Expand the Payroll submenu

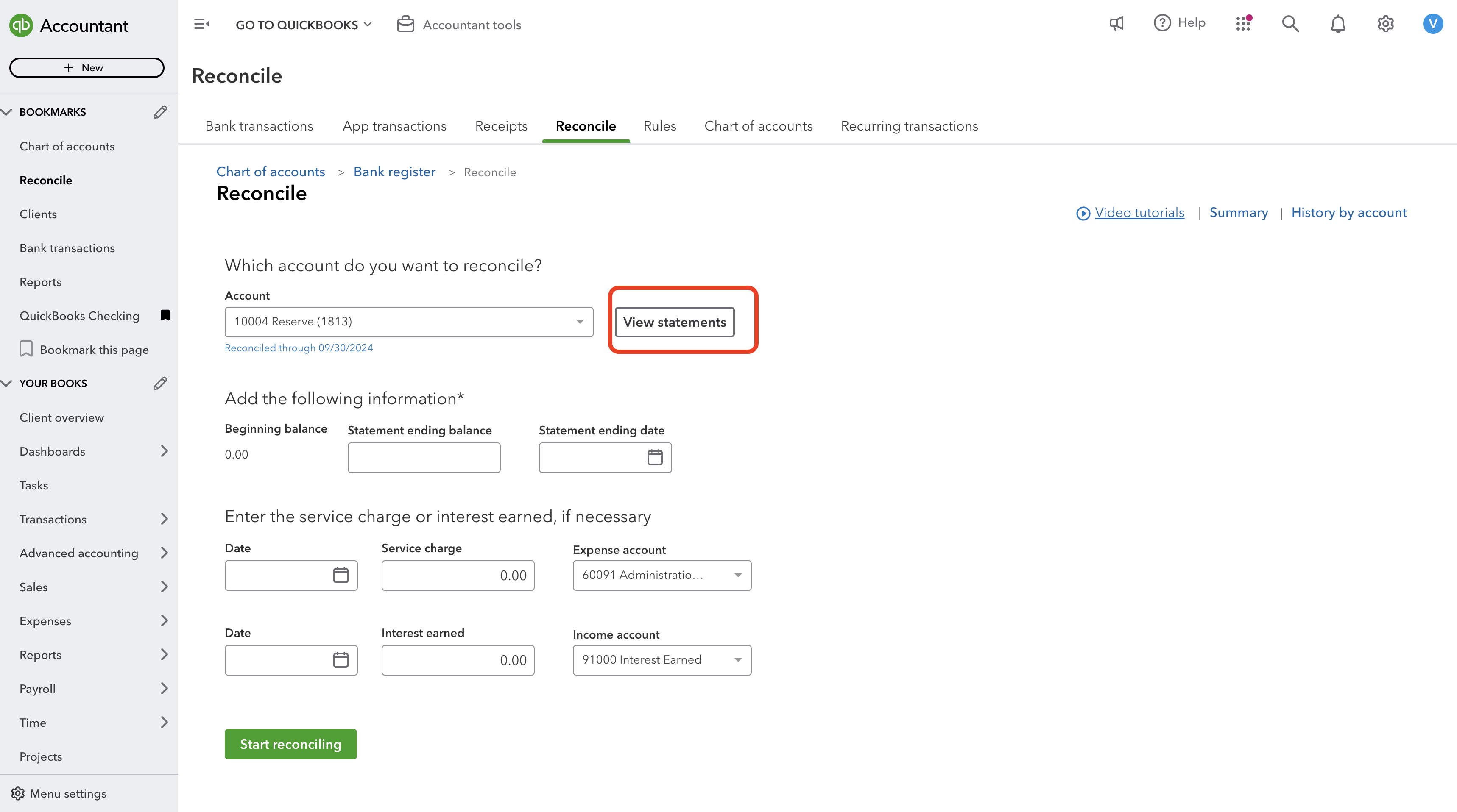coord(164,689)
